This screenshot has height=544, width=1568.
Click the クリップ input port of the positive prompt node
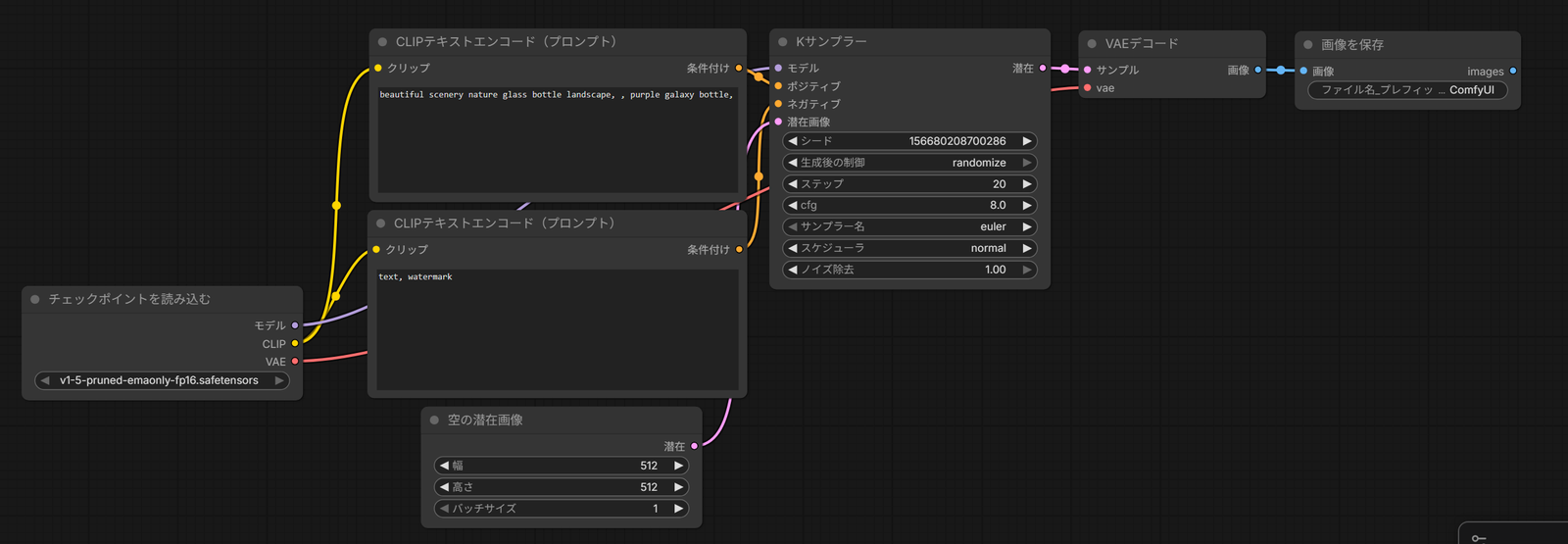point(378,69)
